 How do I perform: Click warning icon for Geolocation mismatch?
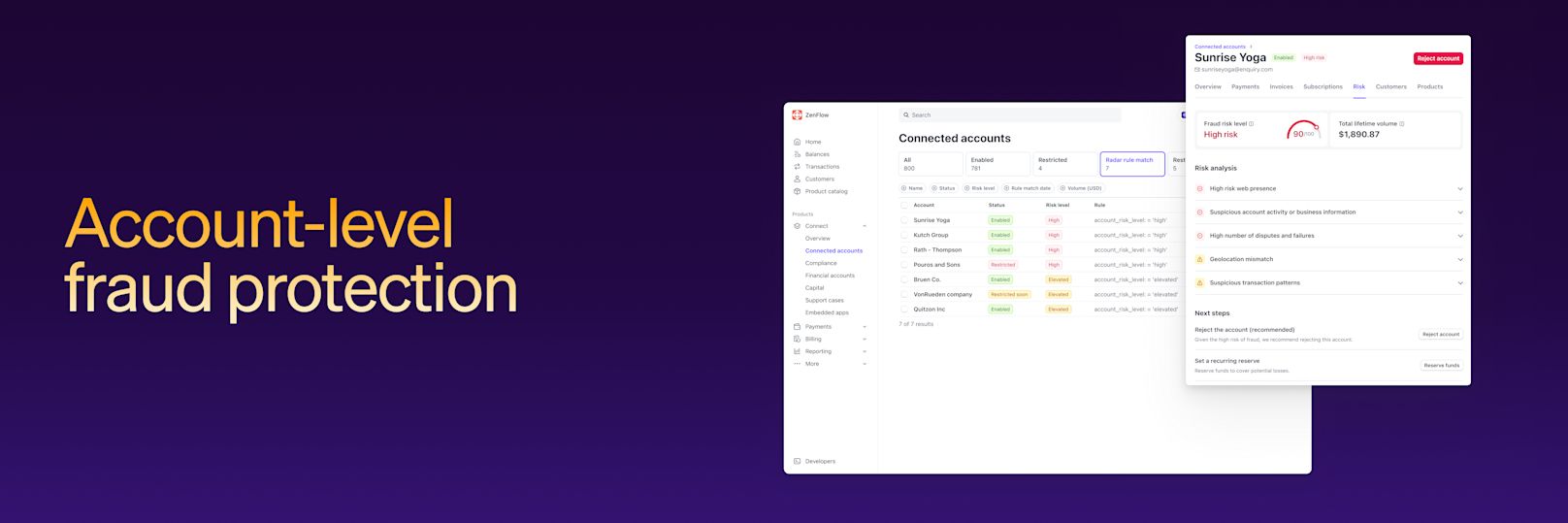pos(1199,259)
